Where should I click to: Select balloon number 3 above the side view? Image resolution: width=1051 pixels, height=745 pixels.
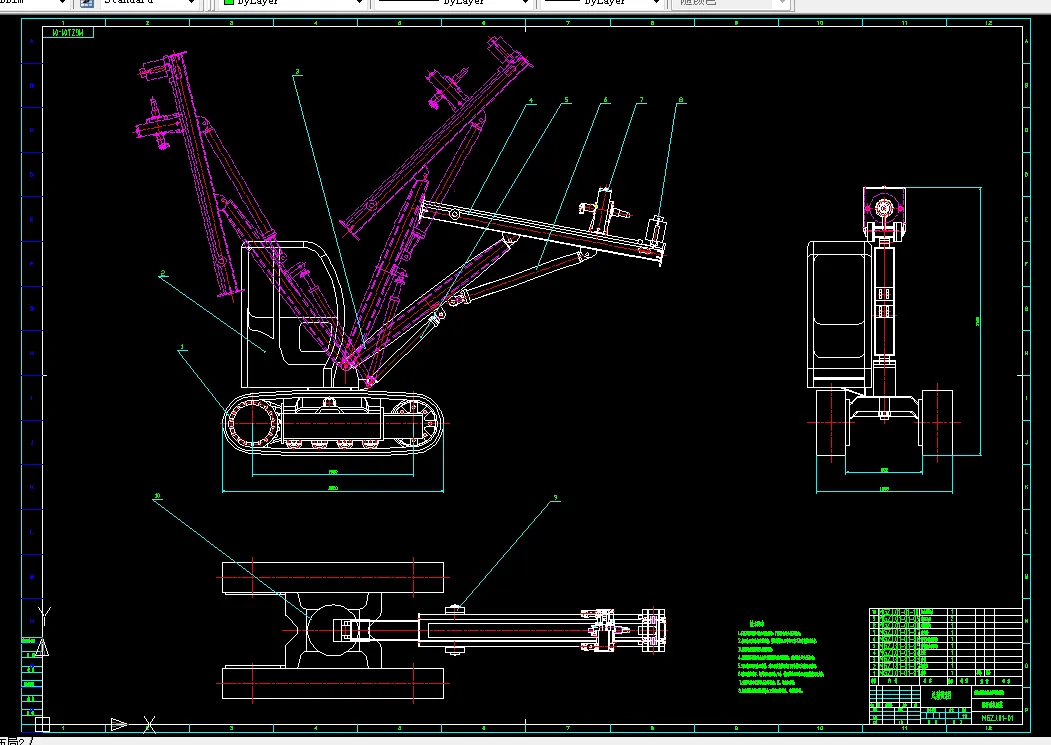(x=298, y=72)
